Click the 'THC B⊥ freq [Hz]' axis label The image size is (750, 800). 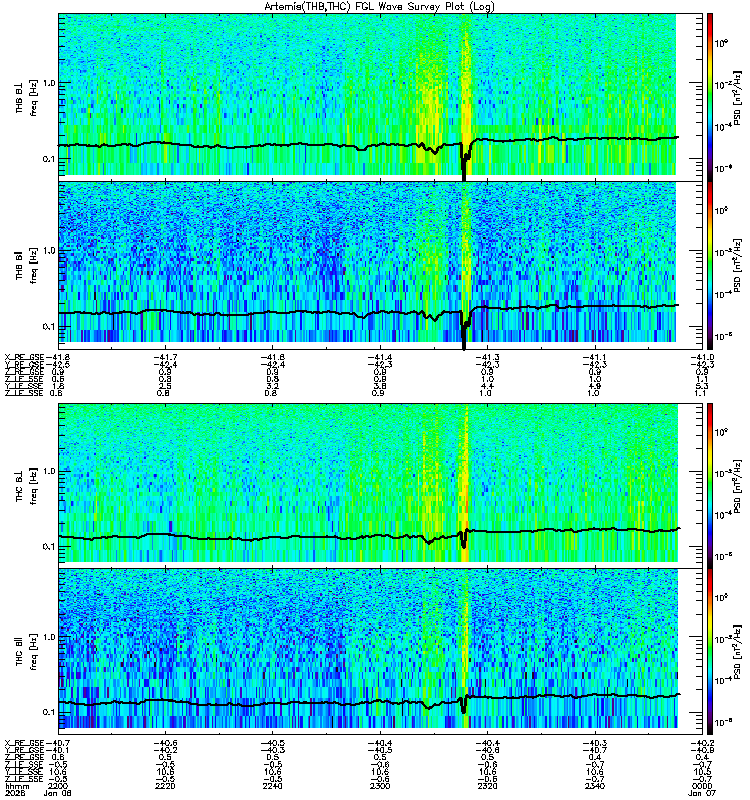pyautogui.click(x=27, y=486)
